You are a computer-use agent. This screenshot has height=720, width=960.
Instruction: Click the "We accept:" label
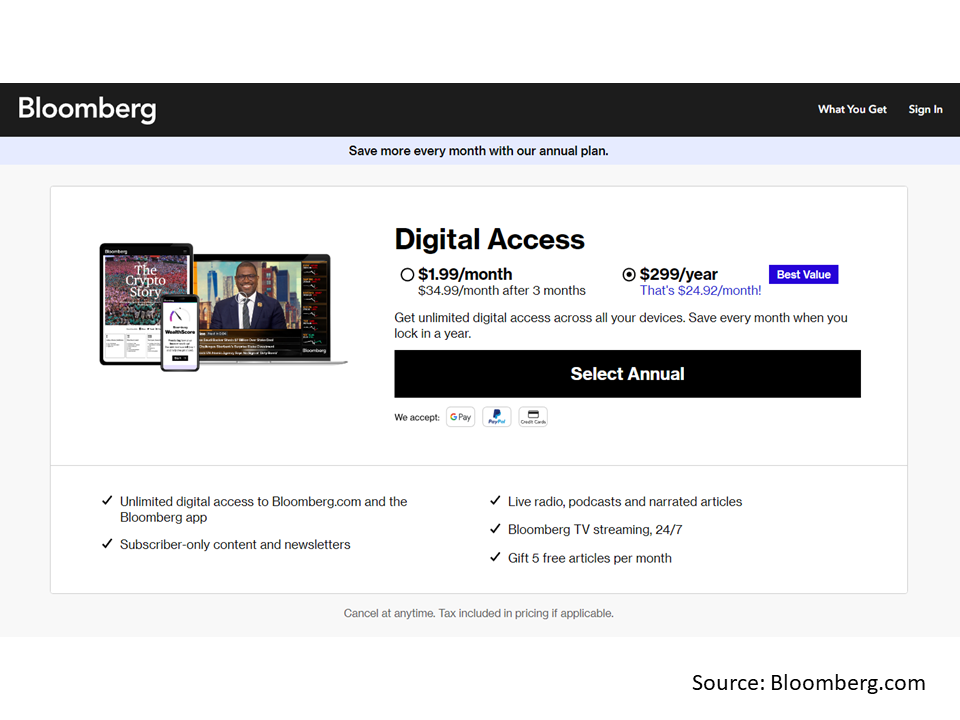point(417,418)
